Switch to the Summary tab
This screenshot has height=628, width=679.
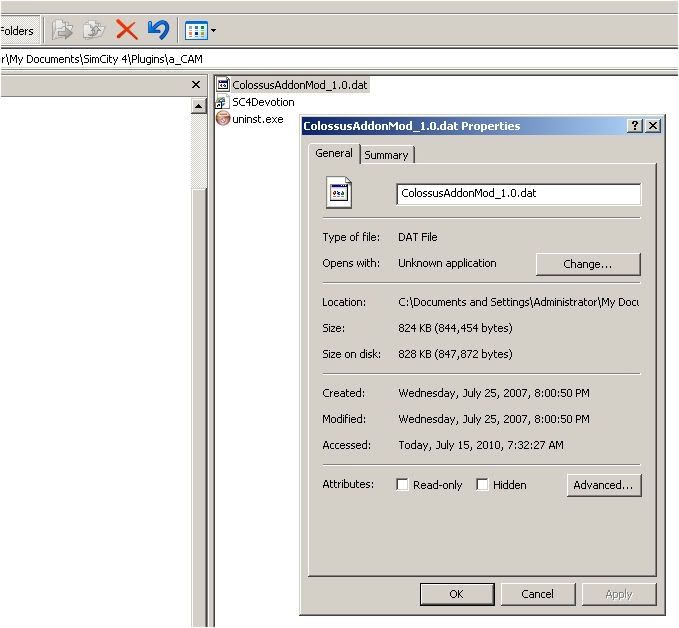coord(386,155)
